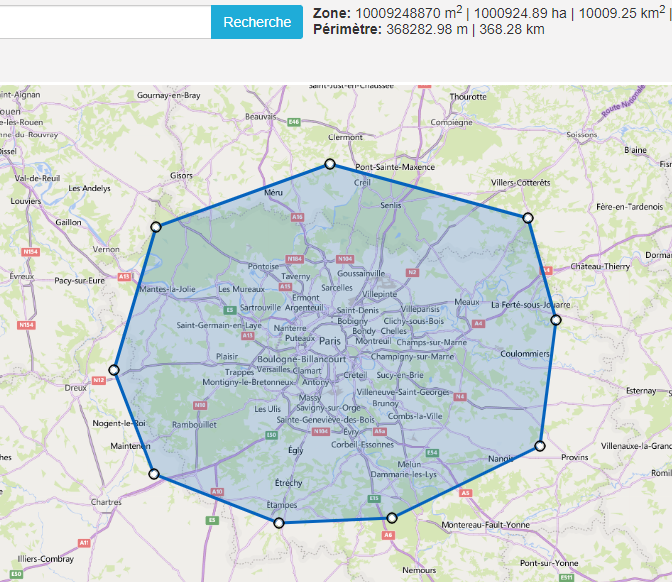
Task: Select the polygon vertex near Villers-Cotterêts
Action: tap(528, 218)
